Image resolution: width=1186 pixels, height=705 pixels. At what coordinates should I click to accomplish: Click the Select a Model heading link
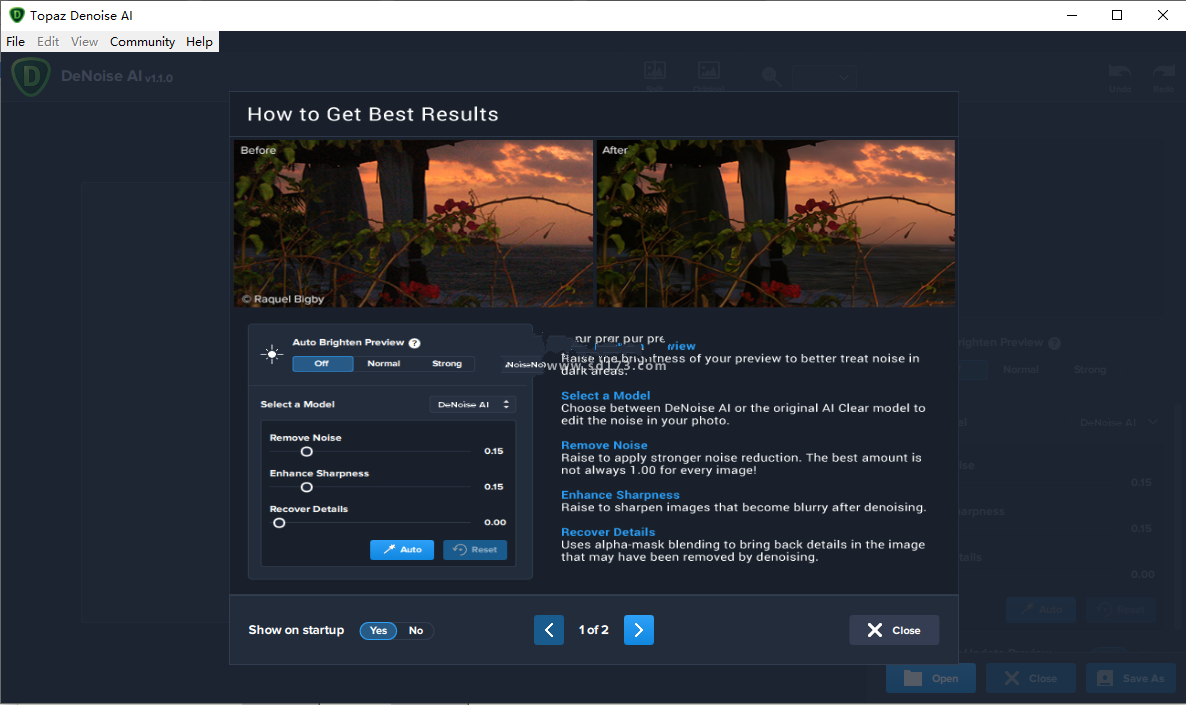coord(605,396)
